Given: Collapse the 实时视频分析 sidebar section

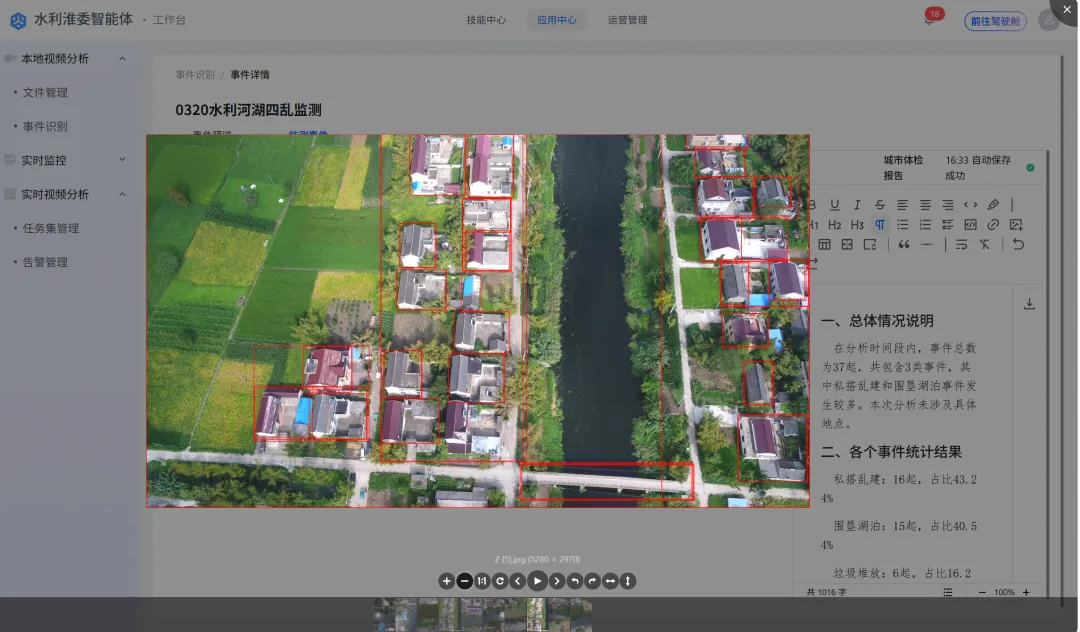Looking at the screenshot, I should point(123,194).
